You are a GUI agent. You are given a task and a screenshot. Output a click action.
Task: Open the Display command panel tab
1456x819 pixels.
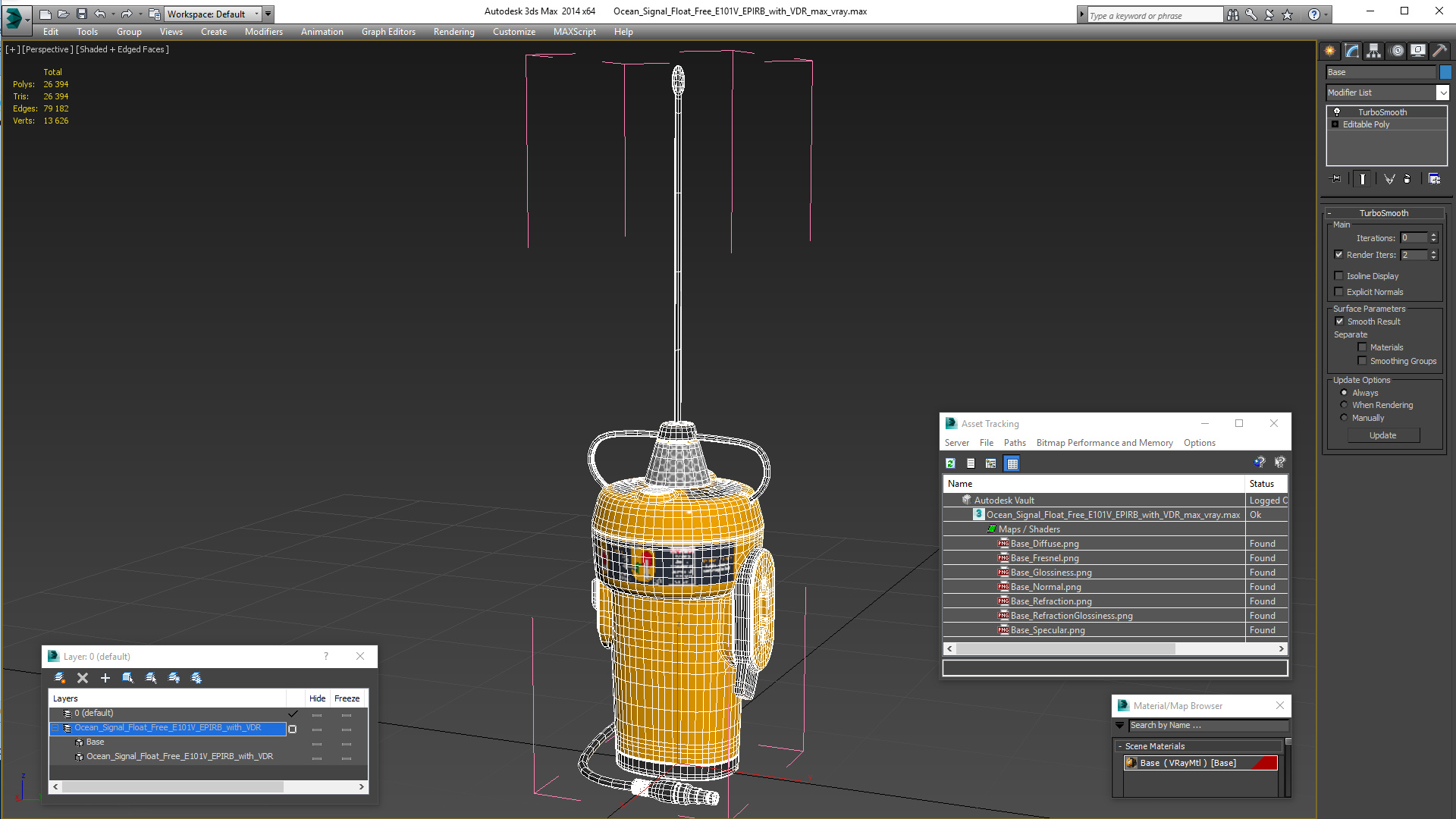click(x=1418, y=51)
